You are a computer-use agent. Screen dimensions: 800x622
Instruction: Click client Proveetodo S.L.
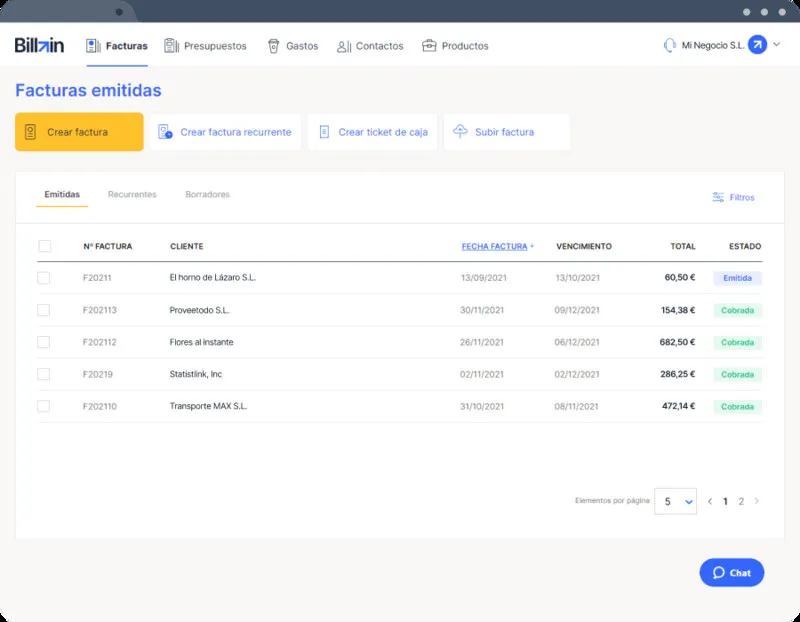[199, 310]
